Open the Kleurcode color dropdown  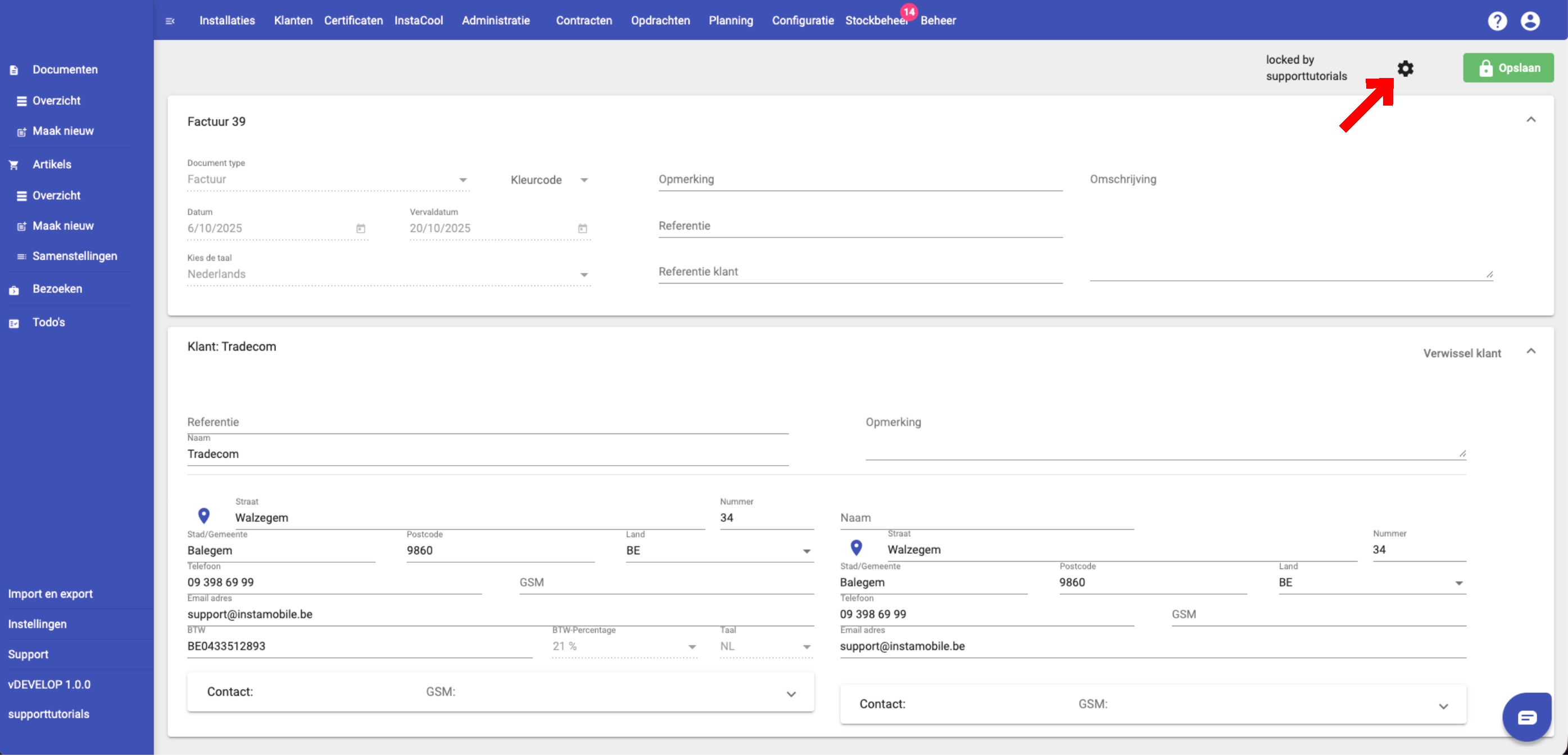point(549,180)
